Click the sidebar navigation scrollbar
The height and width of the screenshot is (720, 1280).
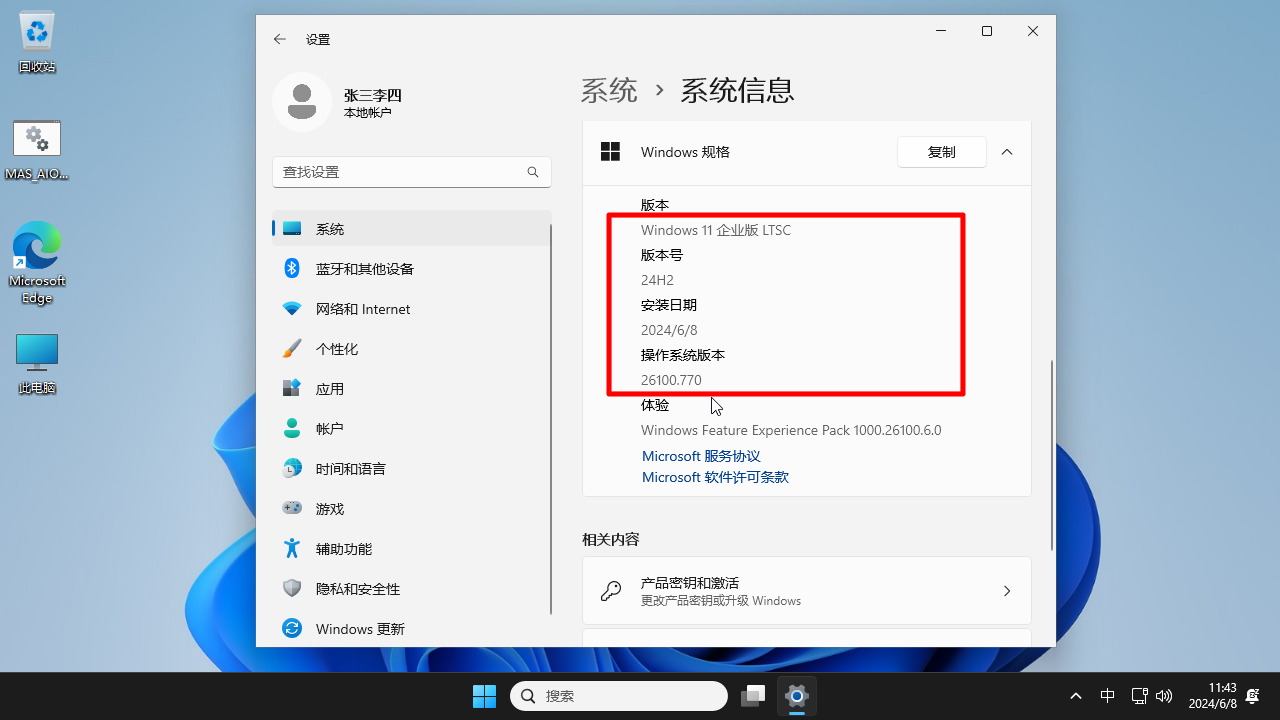551,420
